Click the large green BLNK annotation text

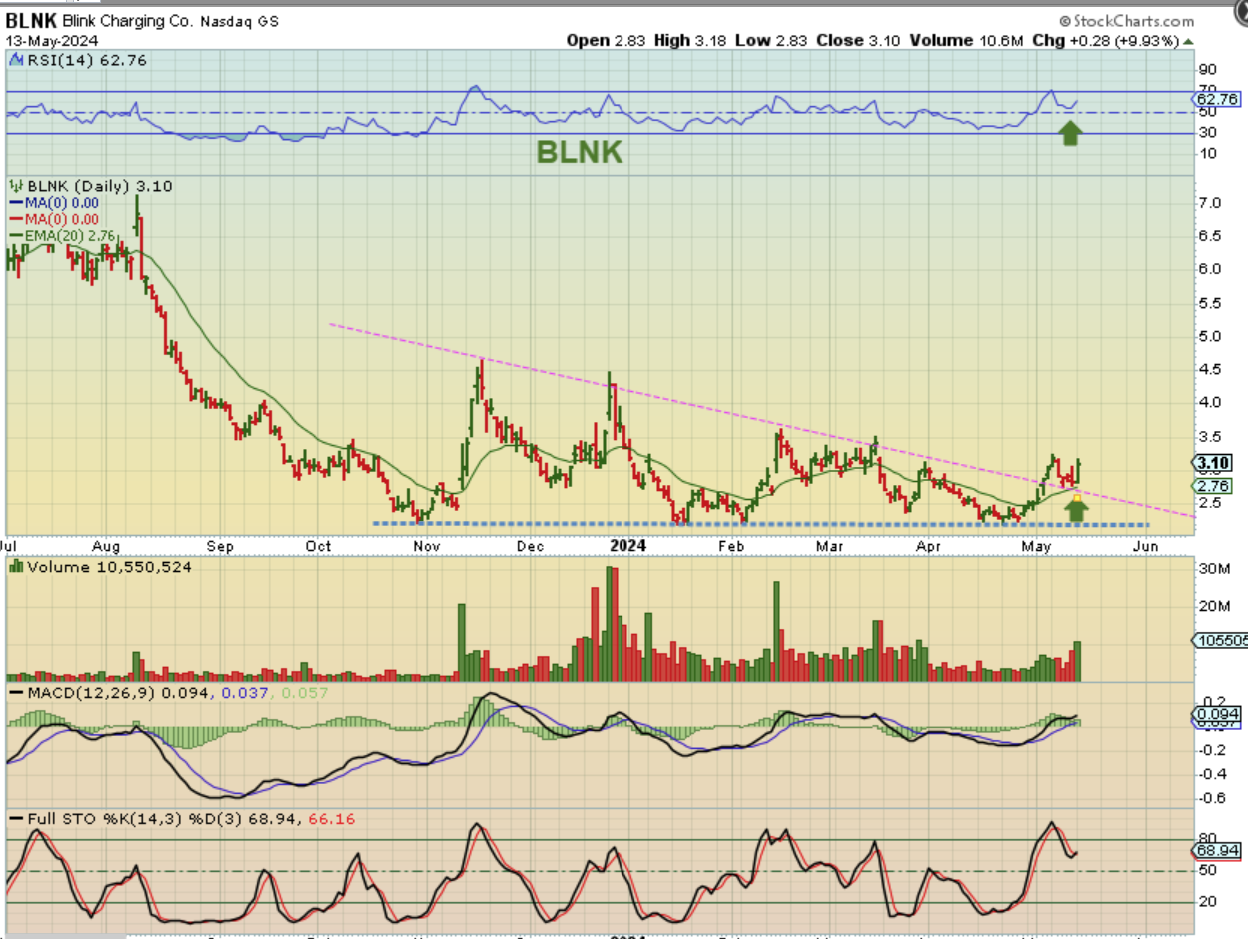pyautogui.click(x=580, y=152)
